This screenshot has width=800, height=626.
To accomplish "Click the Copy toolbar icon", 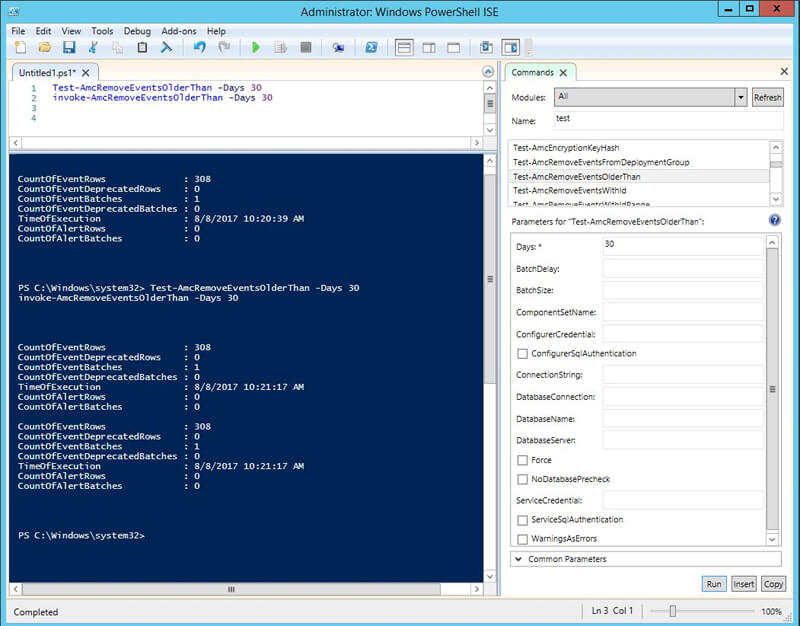I will [x=117, y=48].
